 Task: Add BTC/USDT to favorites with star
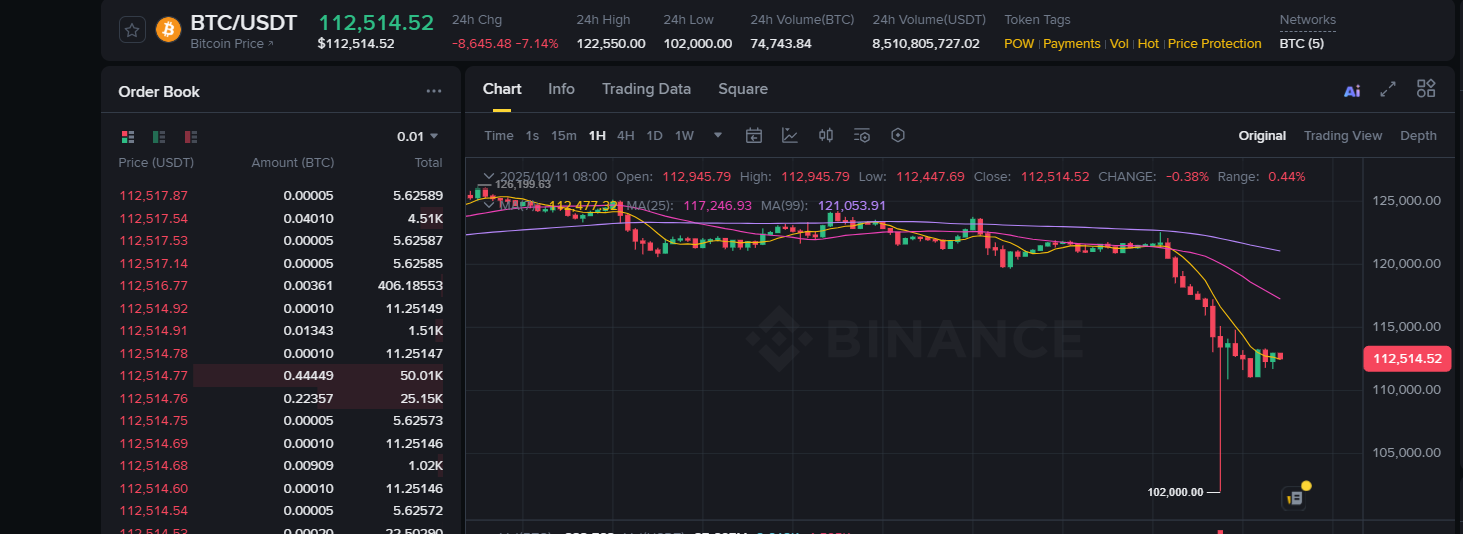click(x=133, y=30)
